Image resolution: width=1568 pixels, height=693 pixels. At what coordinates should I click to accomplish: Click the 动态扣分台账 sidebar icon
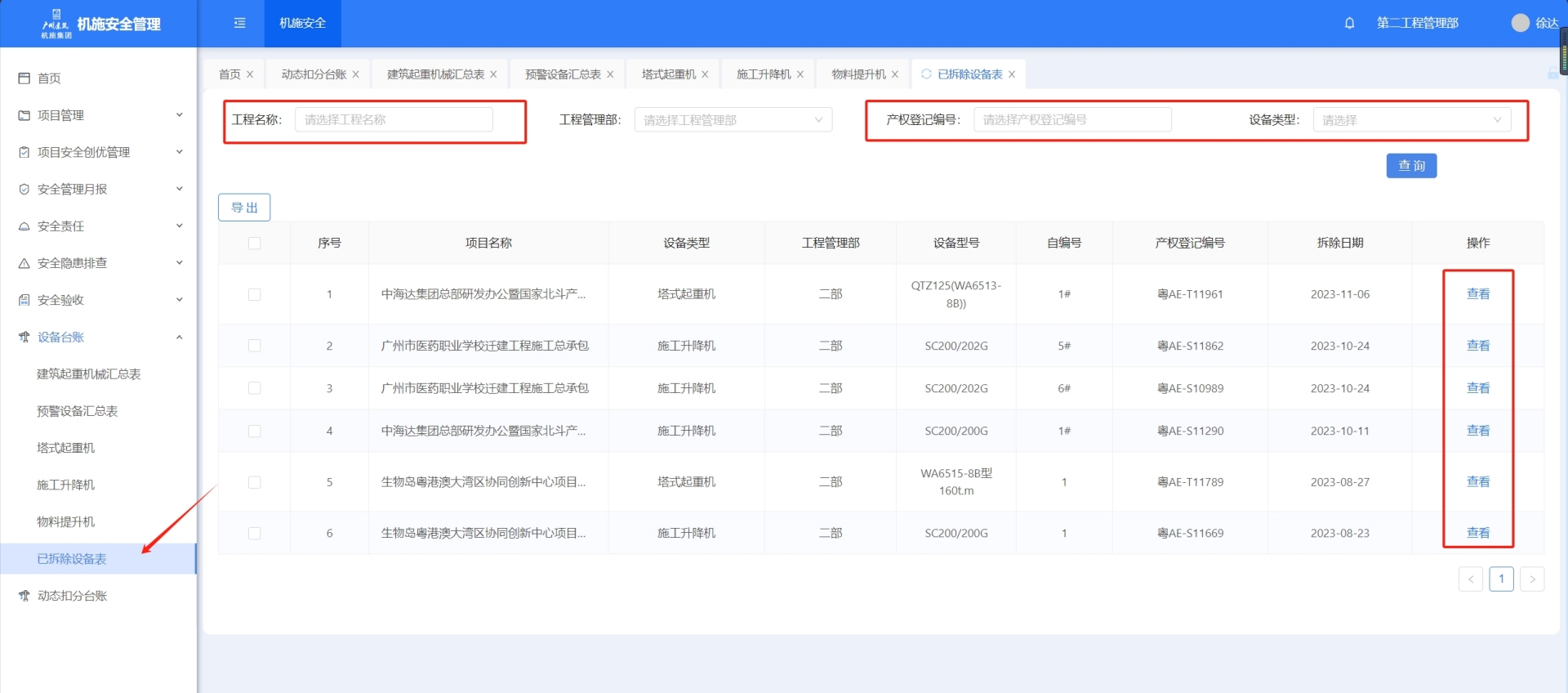coord(24,596)
